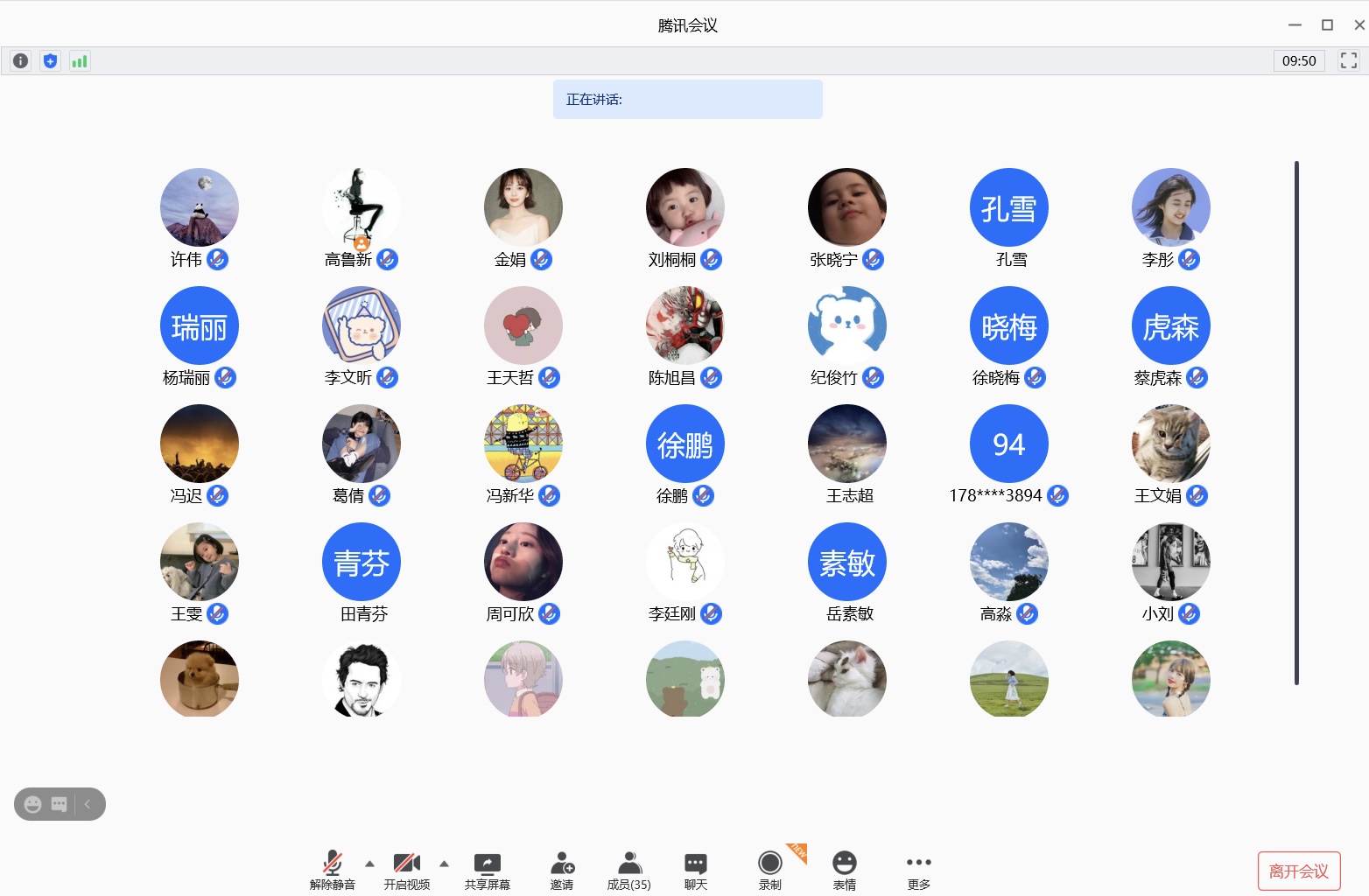Expand video options arrow beside 开启视频
Viewport: 1369px width, 896px height.
coord(444,864)
